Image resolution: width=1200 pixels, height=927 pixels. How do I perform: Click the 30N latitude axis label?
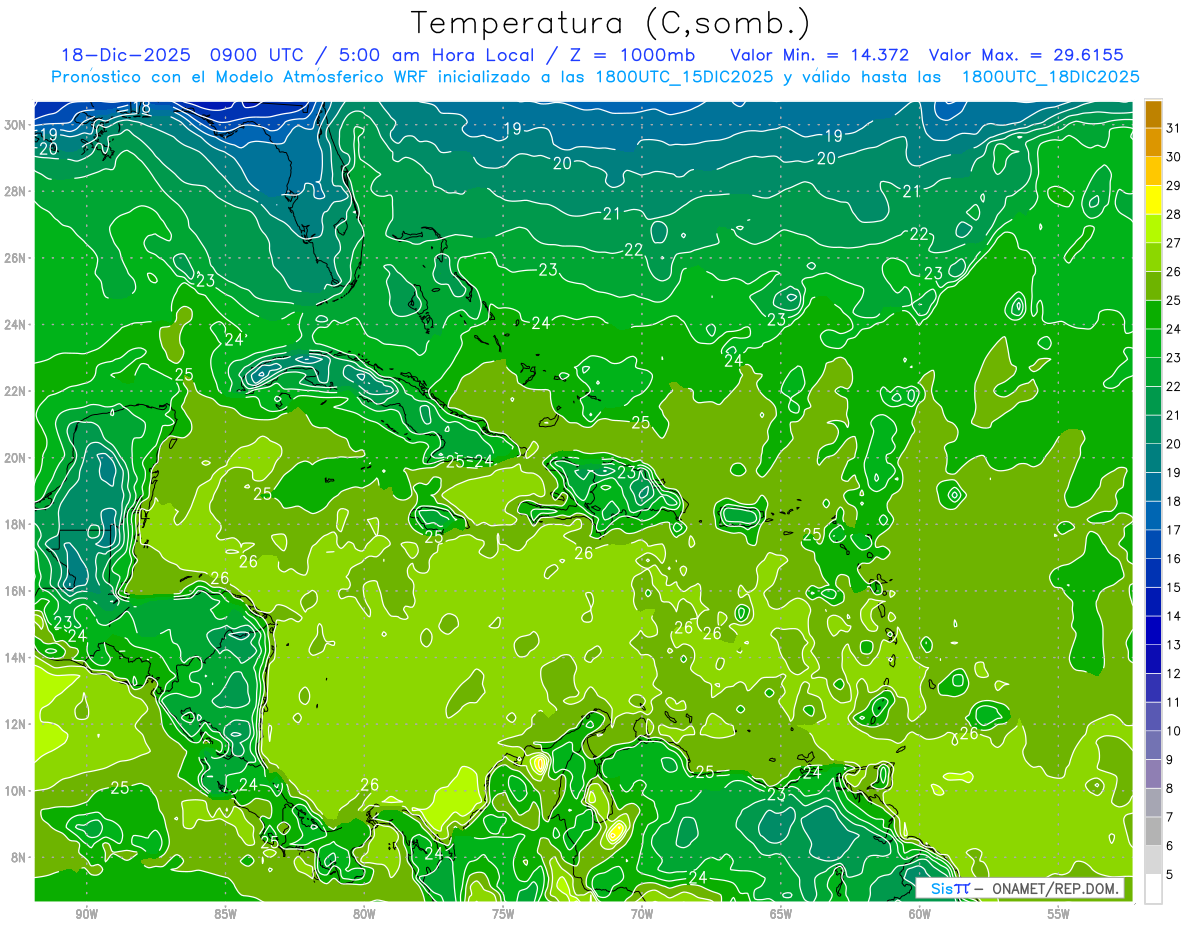[15, 124]
